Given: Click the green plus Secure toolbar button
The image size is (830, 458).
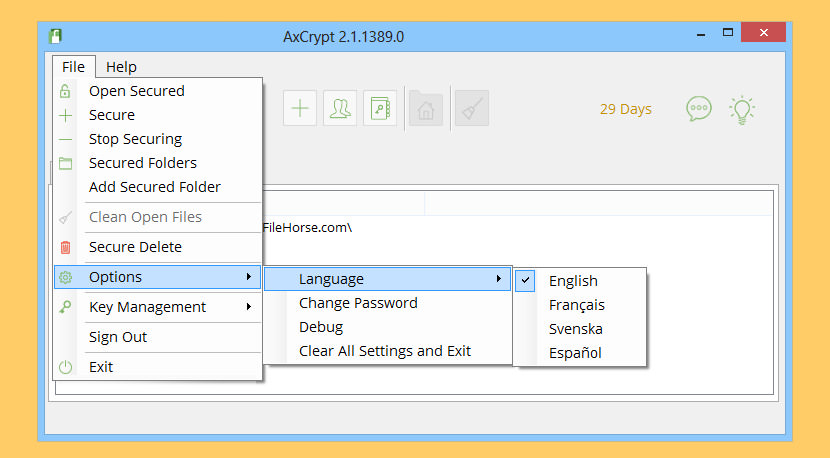Looking at the screenshot, I should 300,109.
